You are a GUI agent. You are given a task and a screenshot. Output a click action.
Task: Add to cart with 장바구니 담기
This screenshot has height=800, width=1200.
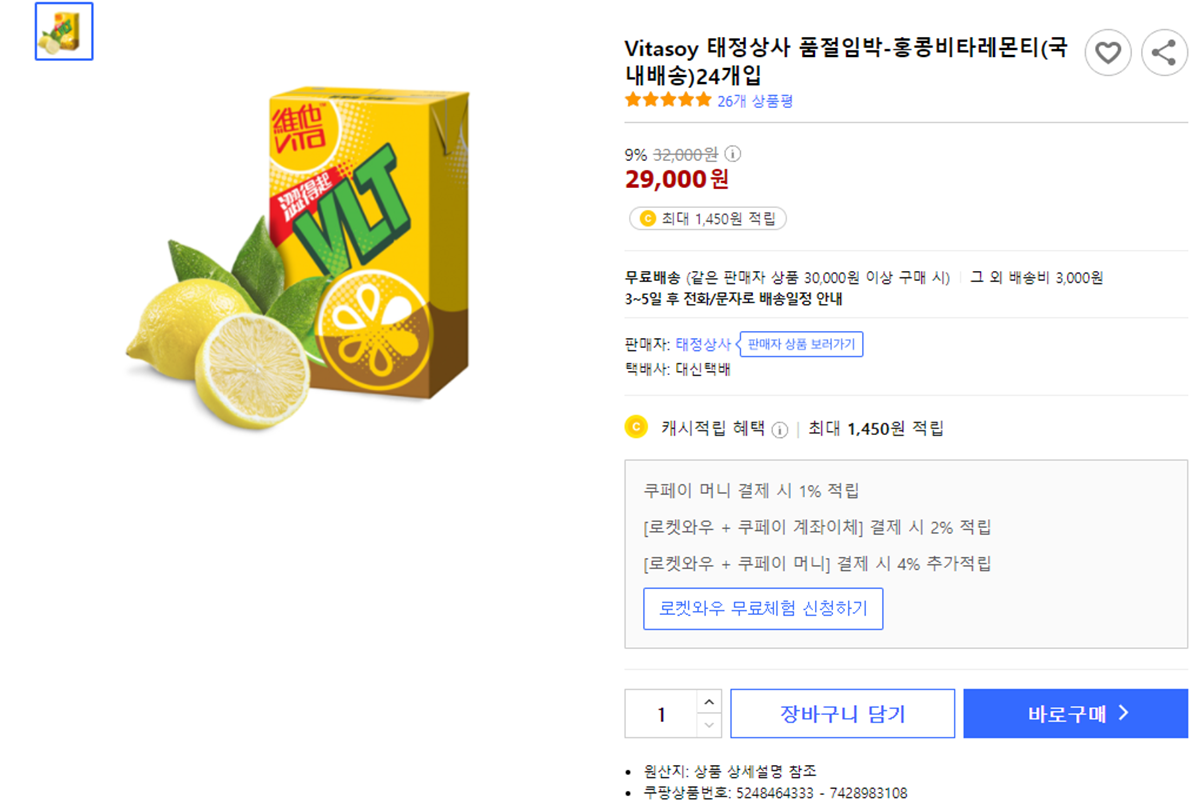point(842,714)
